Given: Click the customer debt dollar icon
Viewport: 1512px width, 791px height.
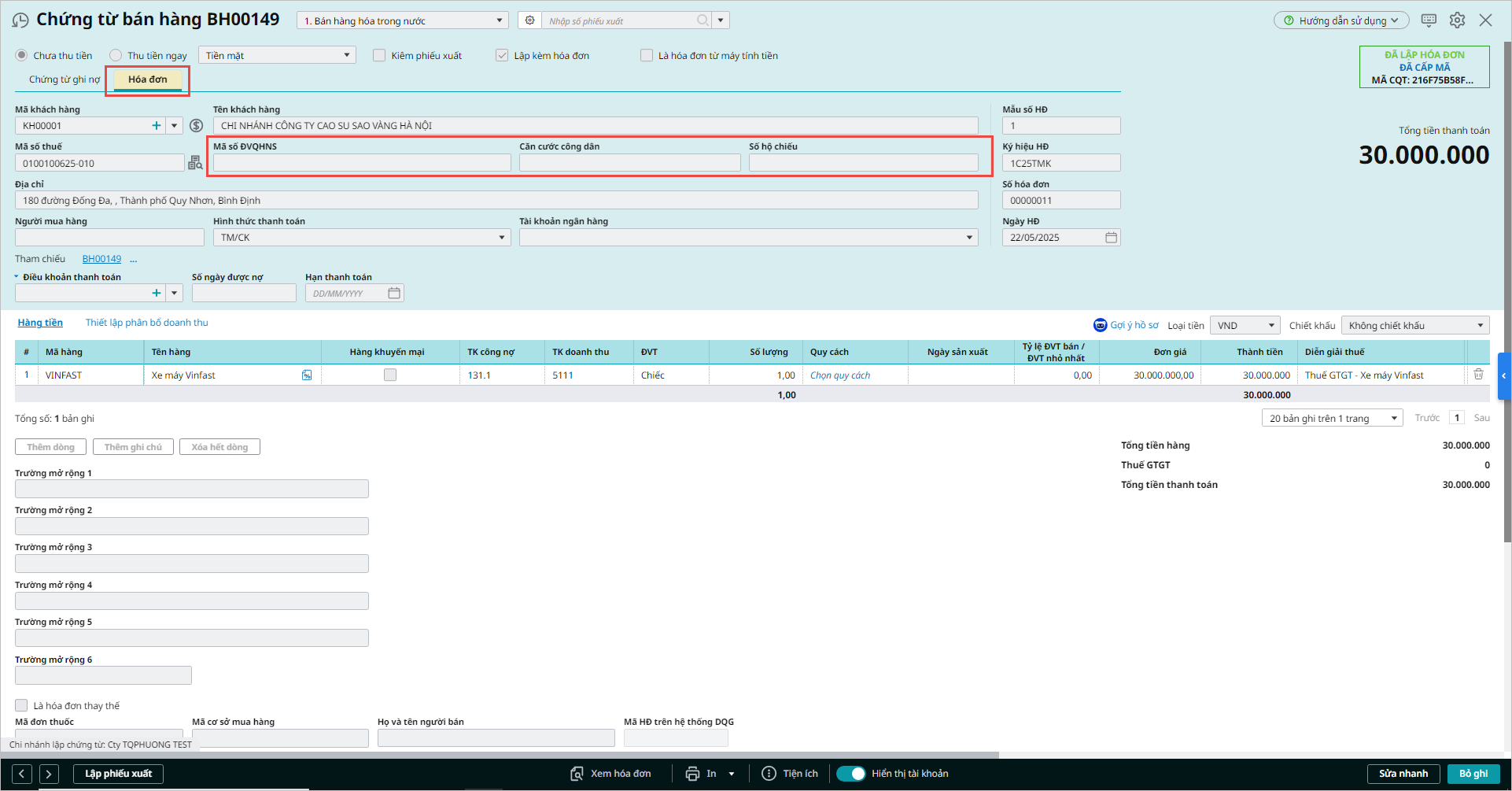Looking at the screenshot, I should (197, 126).
